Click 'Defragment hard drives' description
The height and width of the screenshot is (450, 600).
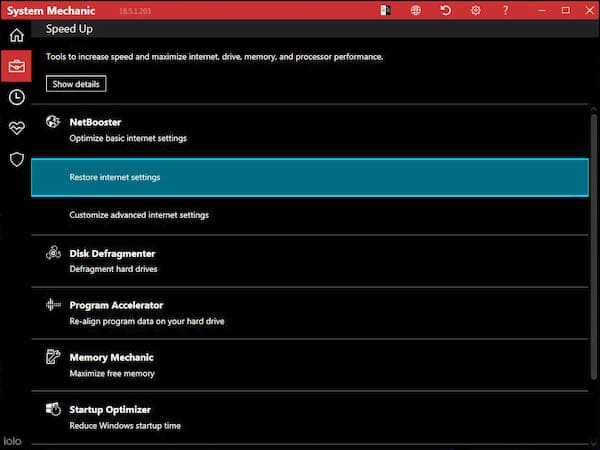[x=113, y=269]
